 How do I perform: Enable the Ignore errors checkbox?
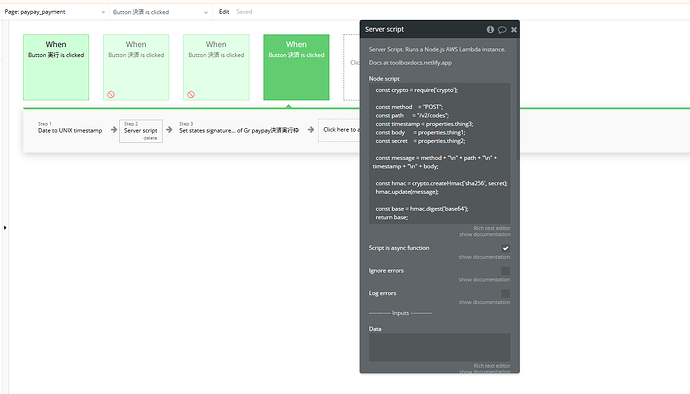(506, 271)
